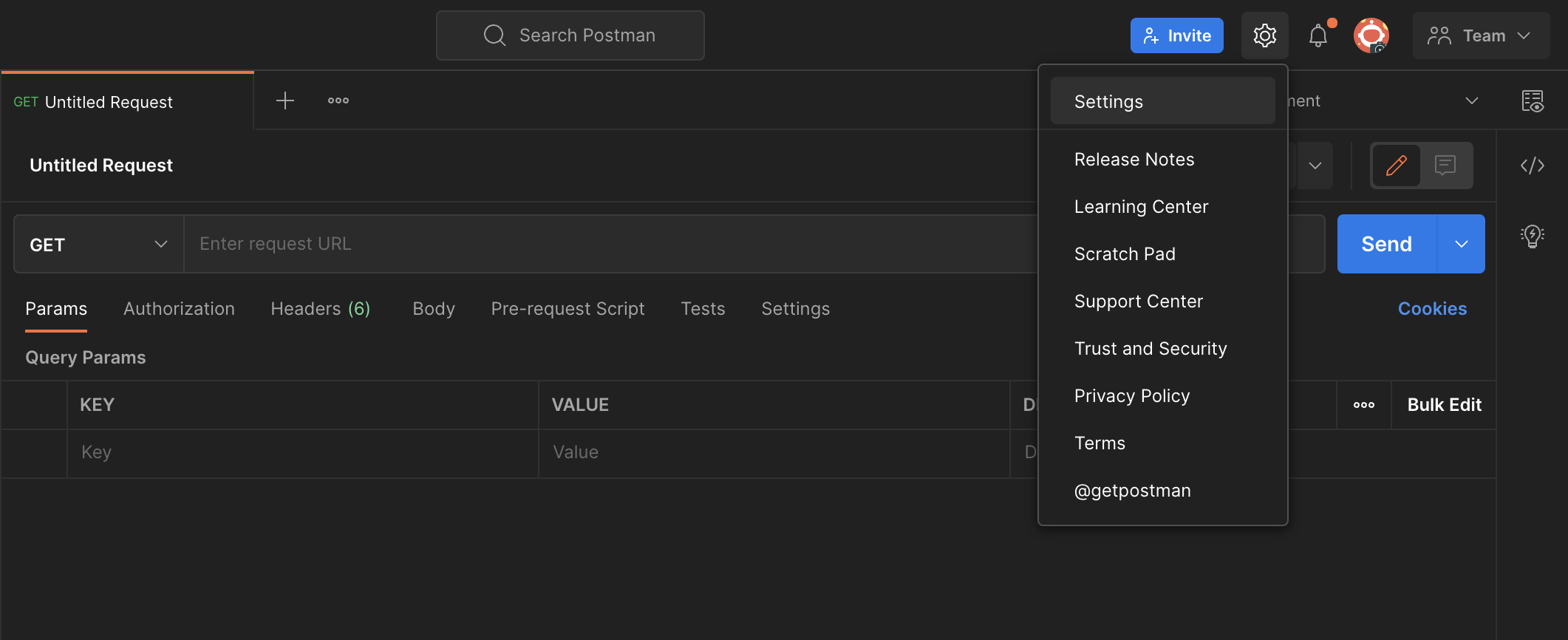This screenshot has width=1568, height=640.
Task: Click the request URL input field
Action: (x=606, y=244)
